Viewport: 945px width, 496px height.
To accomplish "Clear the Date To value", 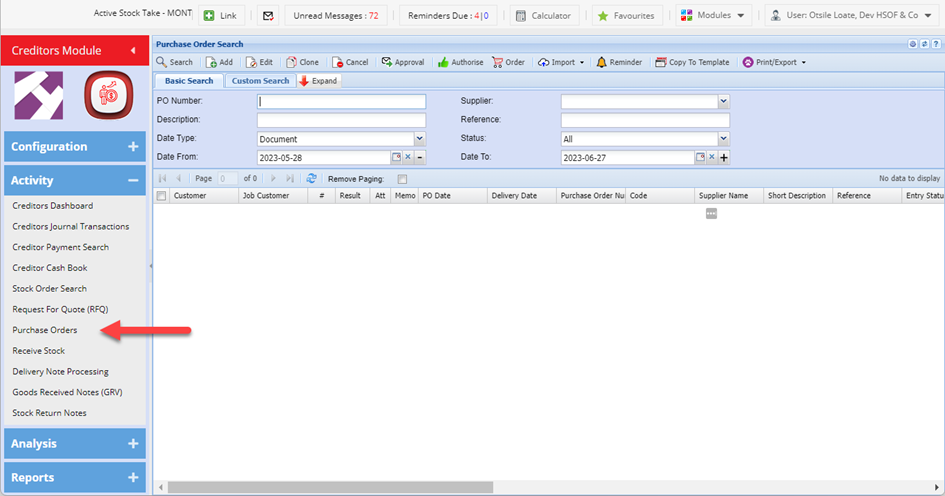I will click(x=712, y=157).
